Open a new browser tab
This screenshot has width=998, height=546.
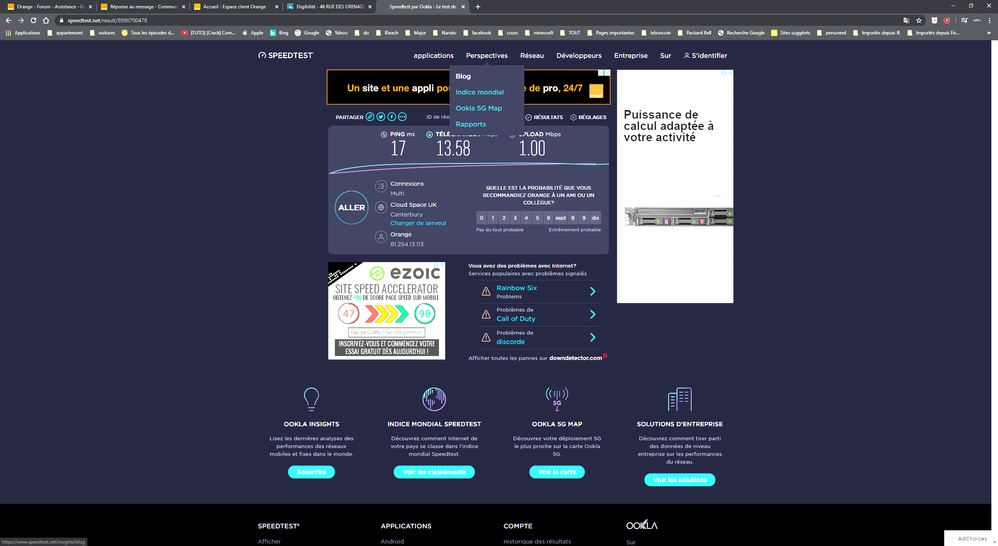477,6
